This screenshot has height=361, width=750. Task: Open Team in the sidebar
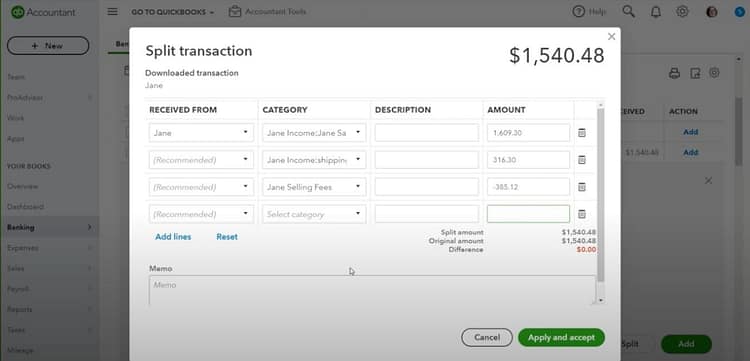16,77
